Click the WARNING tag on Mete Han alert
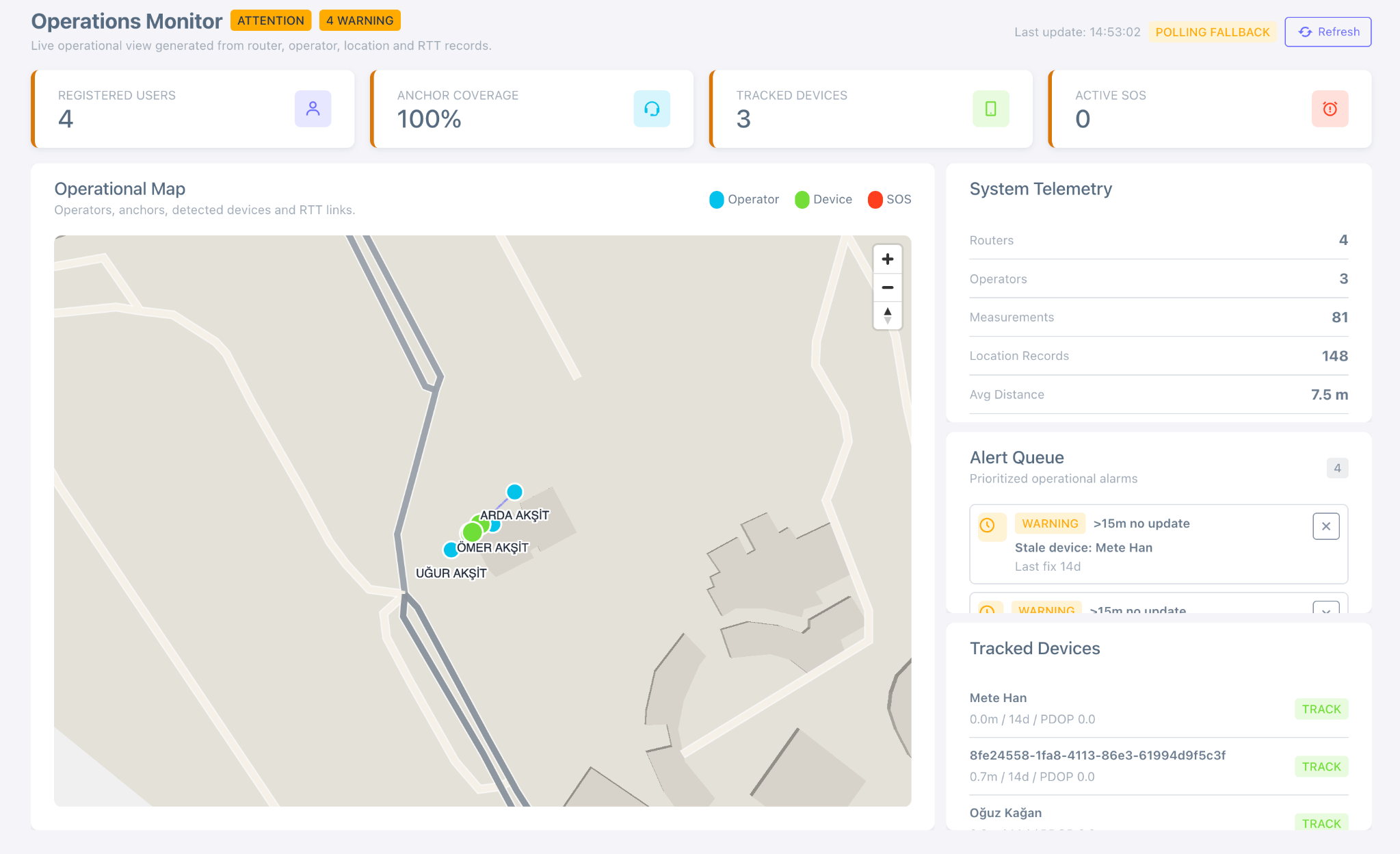 click(x=1050, y=523)
